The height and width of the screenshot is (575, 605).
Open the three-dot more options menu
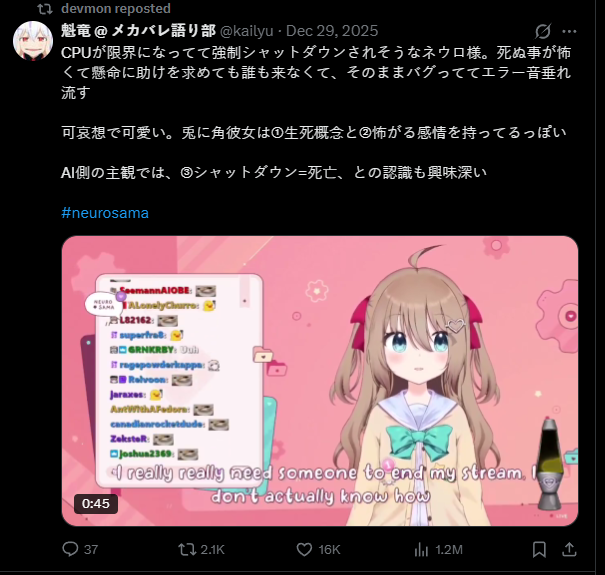pyautogui.click(x=570, y=31)
